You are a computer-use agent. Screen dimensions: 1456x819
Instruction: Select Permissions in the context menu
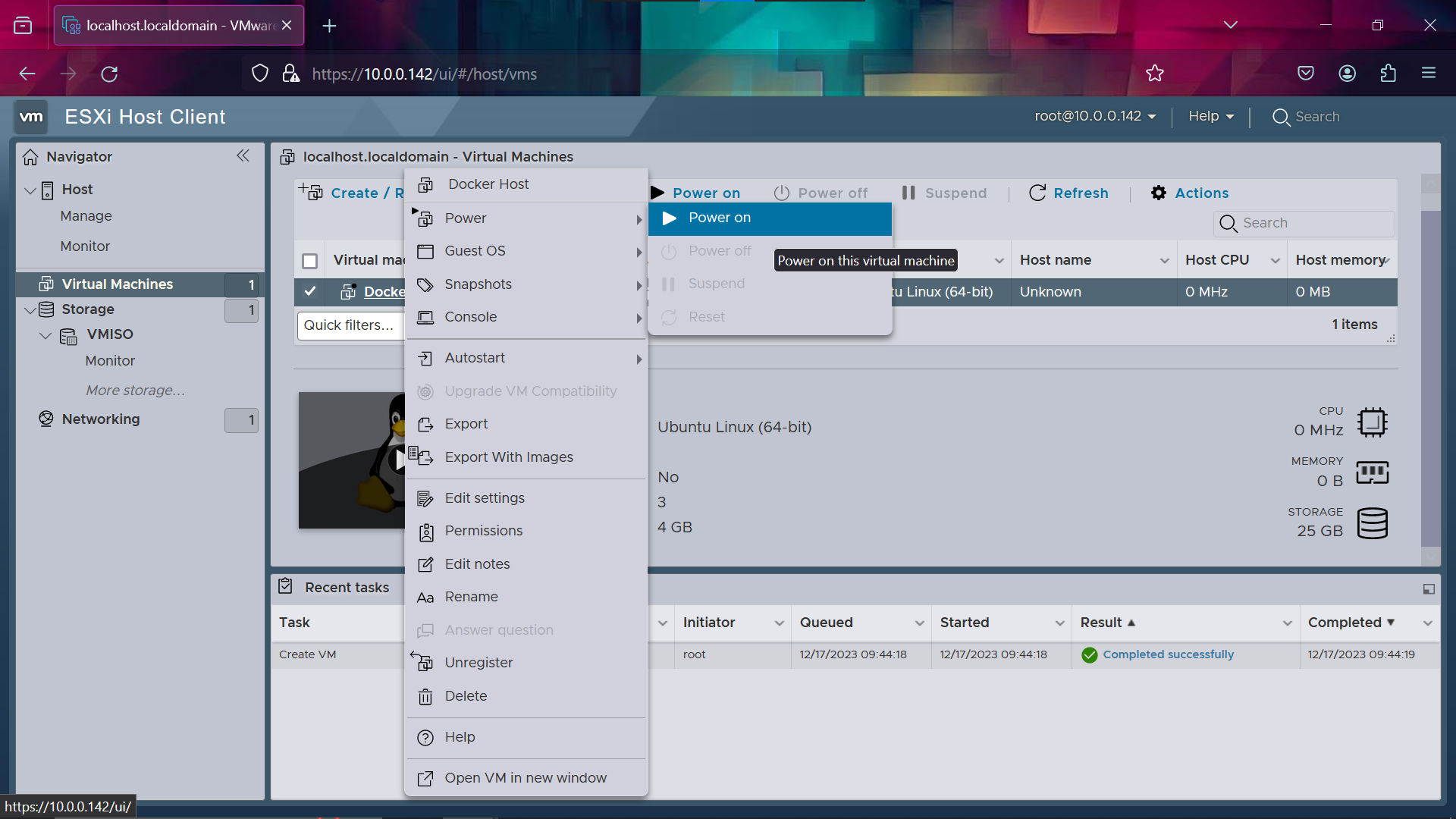pyautogui.click(x=526, y=531)
